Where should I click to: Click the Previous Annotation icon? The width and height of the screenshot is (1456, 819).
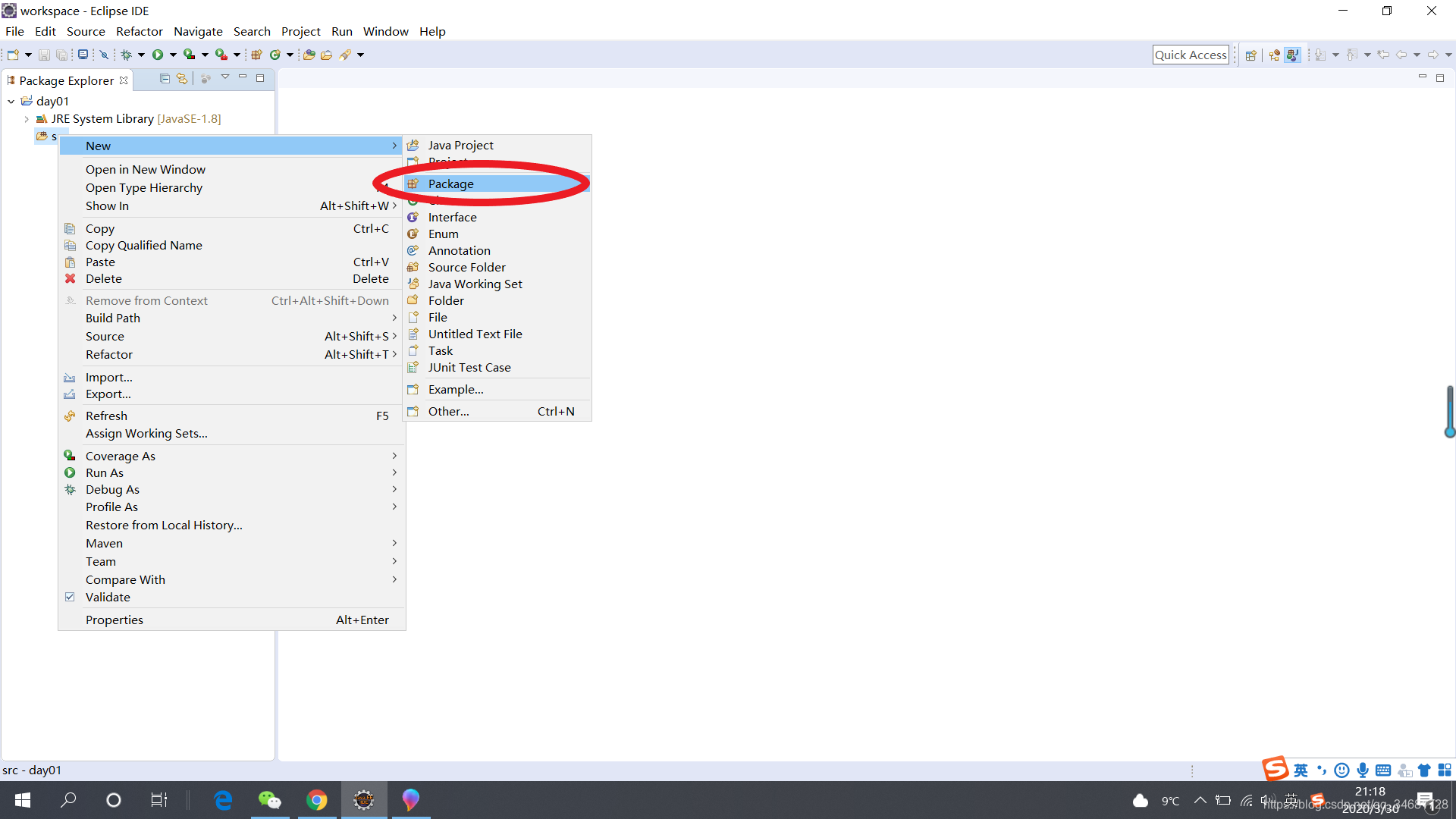click(1352, 55)
